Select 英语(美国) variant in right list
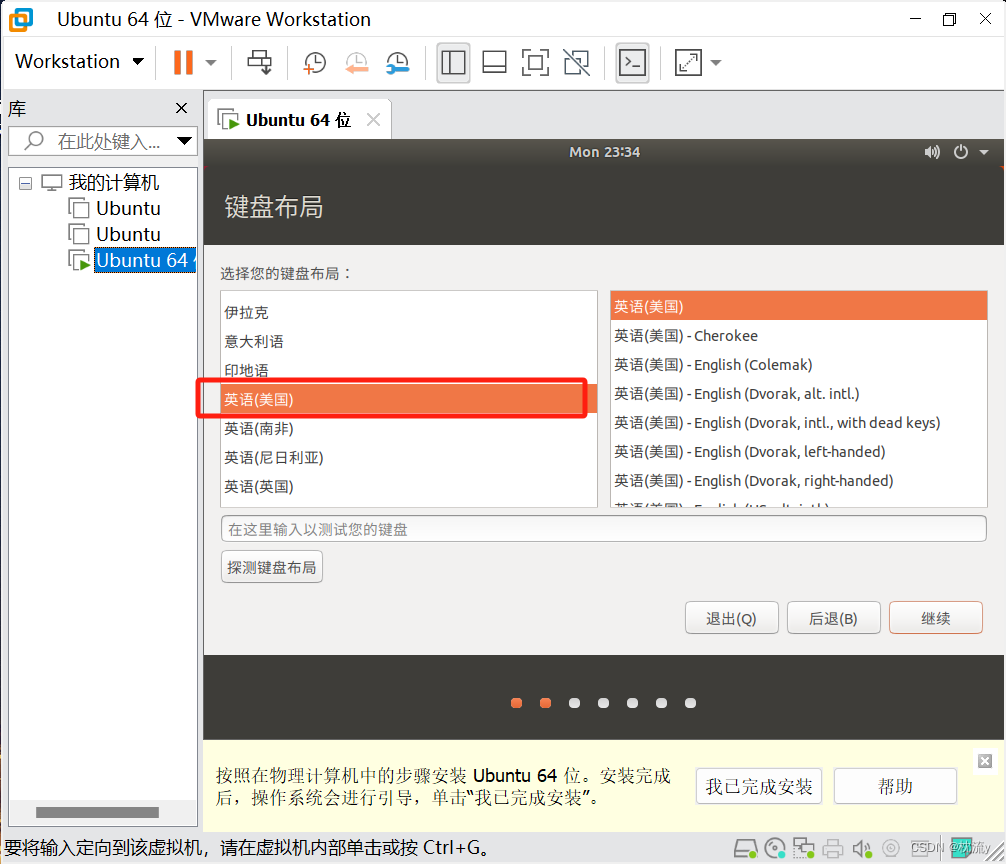1006x864 pixels. (799, 306)
